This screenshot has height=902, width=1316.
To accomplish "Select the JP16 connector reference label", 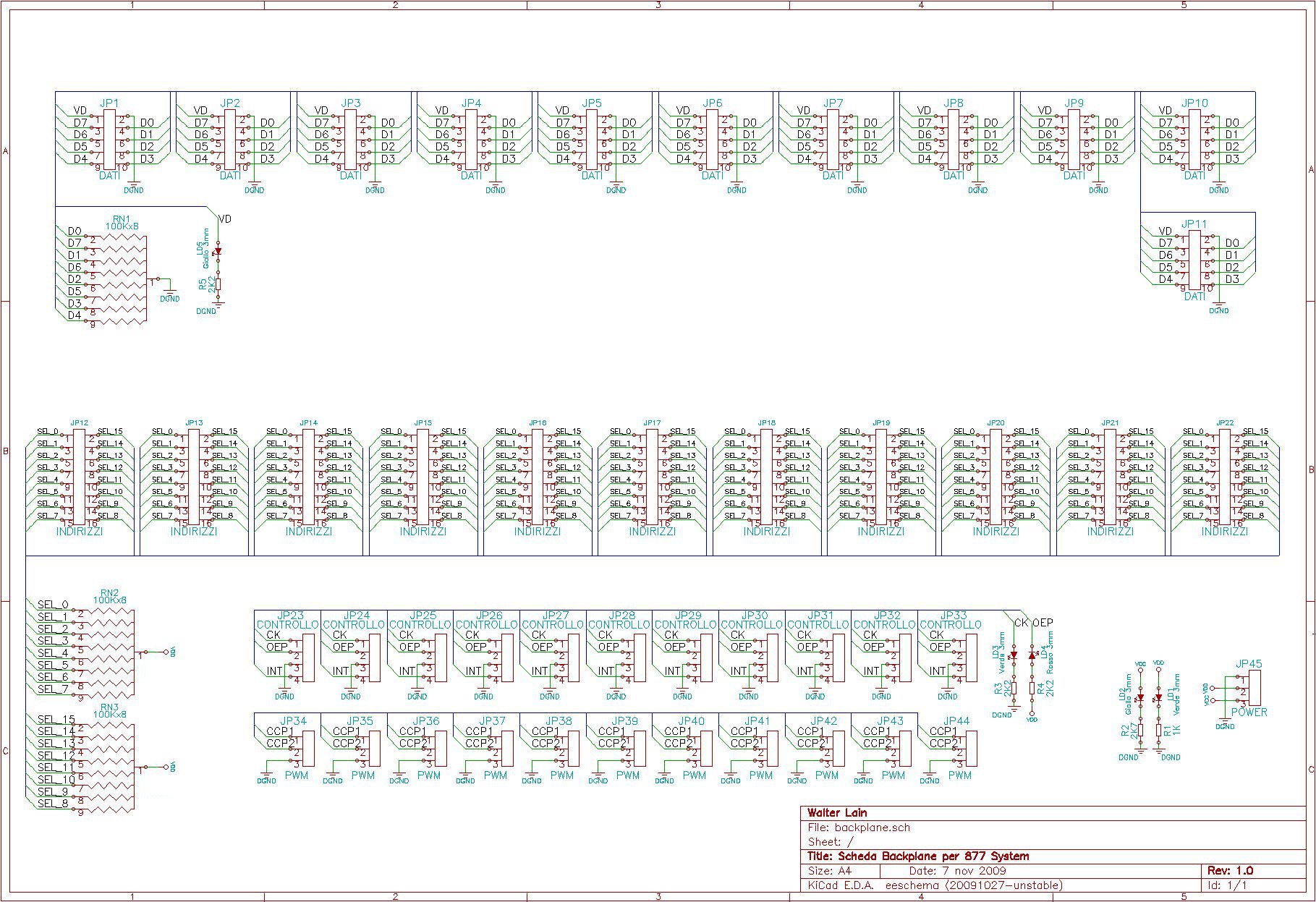I will [538, 422].
